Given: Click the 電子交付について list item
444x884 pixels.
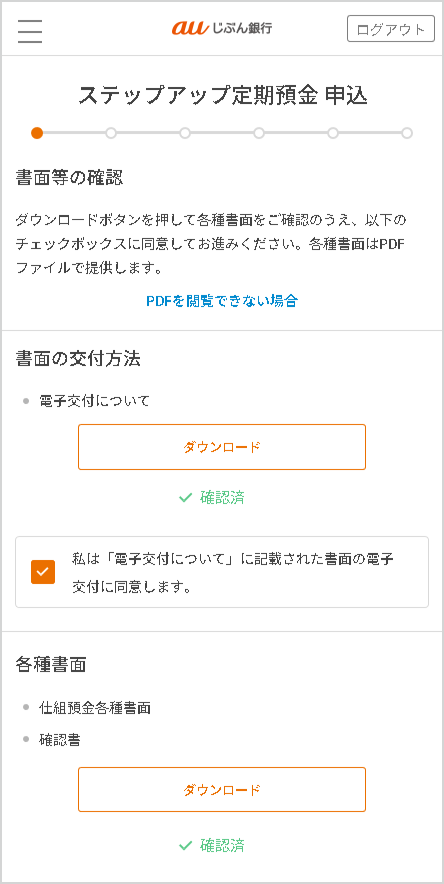Looking at the screenshot, I should [94, 401].
